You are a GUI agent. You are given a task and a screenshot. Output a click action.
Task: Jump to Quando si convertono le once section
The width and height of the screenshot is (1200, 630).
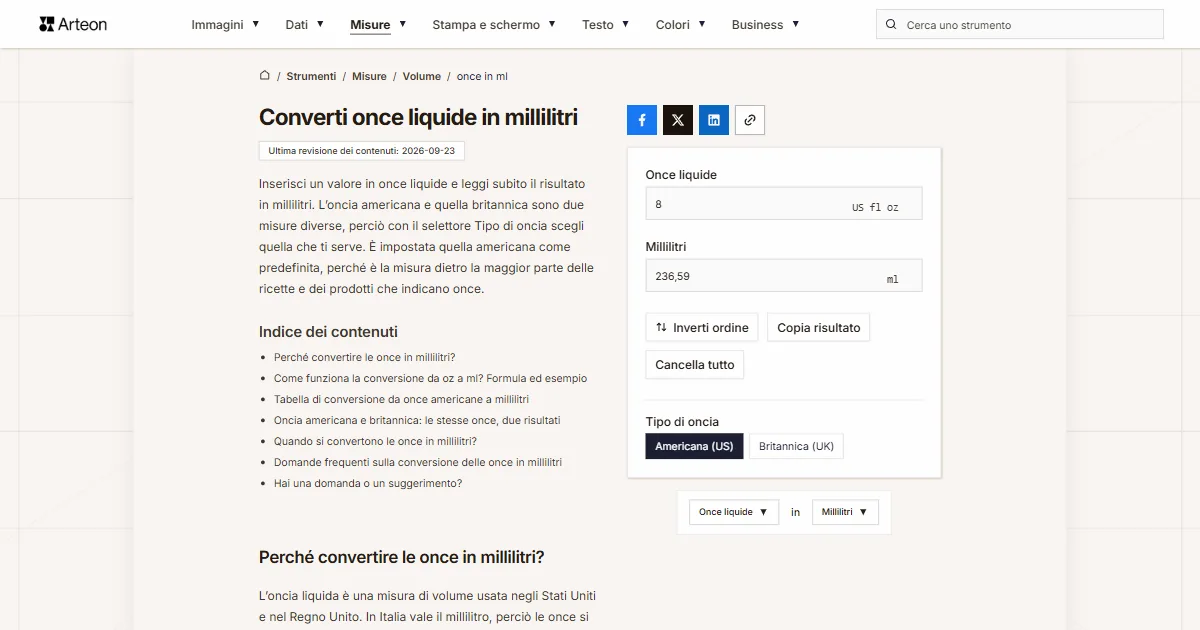click(x=375, y=441)
